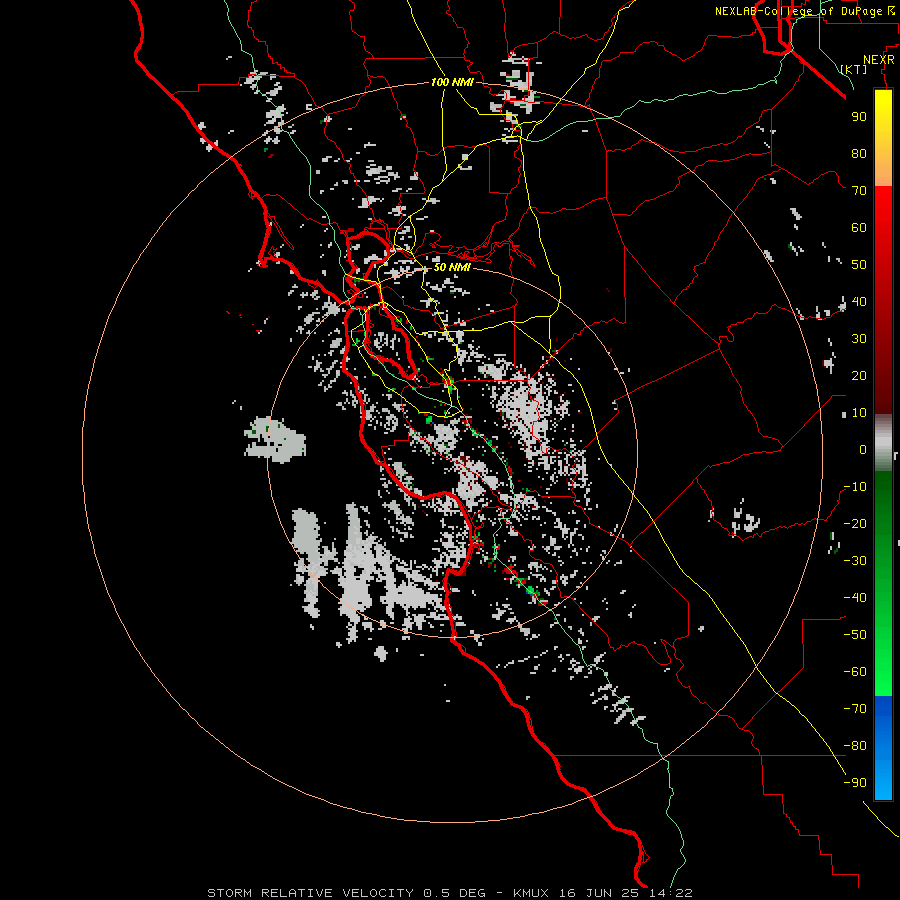This screenshot has height=900, width=900.
Task: Click the positive 10 scale label
Action: pyautogui.click(x=859, y=413)
